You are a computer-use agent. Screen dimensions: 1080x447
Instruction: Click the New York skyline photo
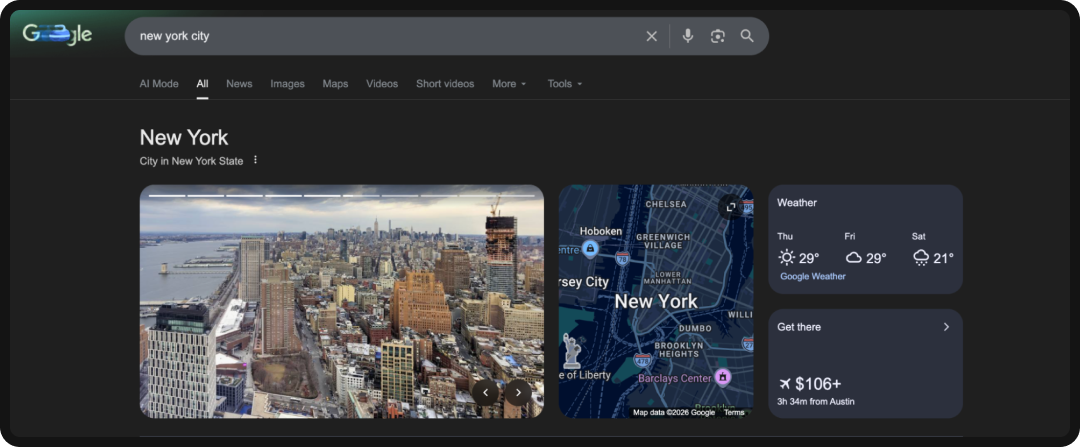(x=342, y=301)
